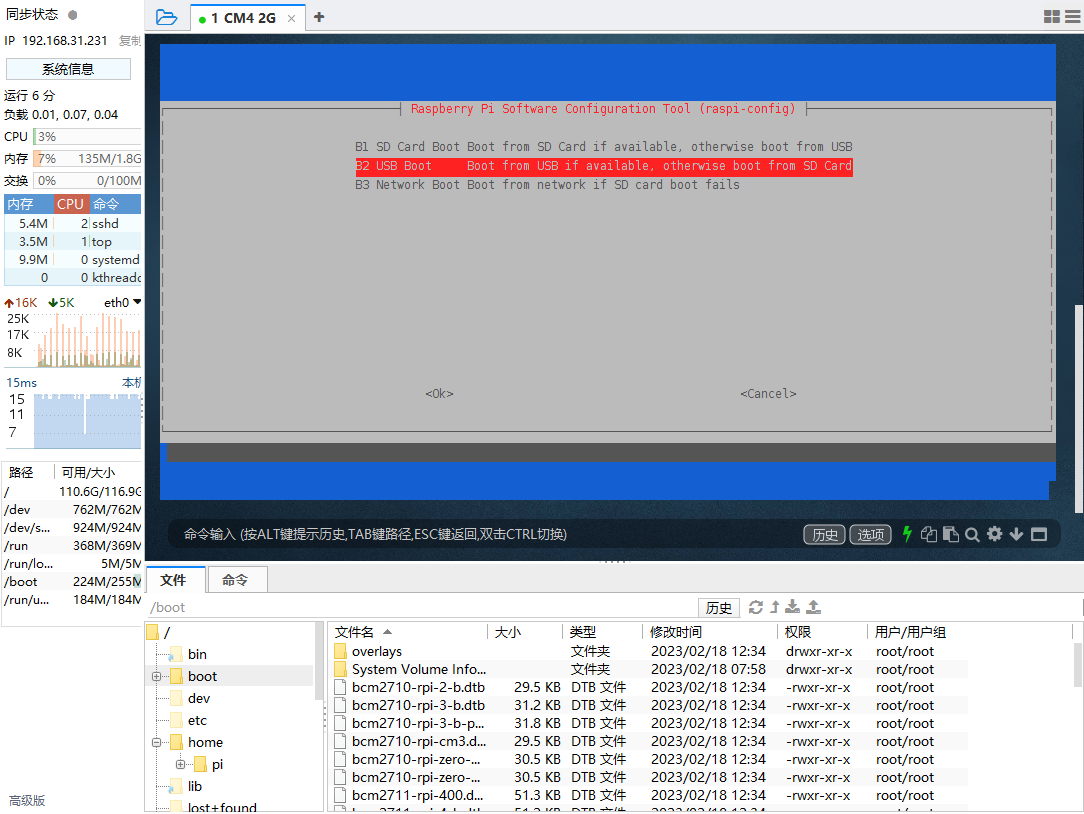This screenshot has width=1084, height=814.
Task: Open the connection manager folder icon
Action: pos(167,17)
